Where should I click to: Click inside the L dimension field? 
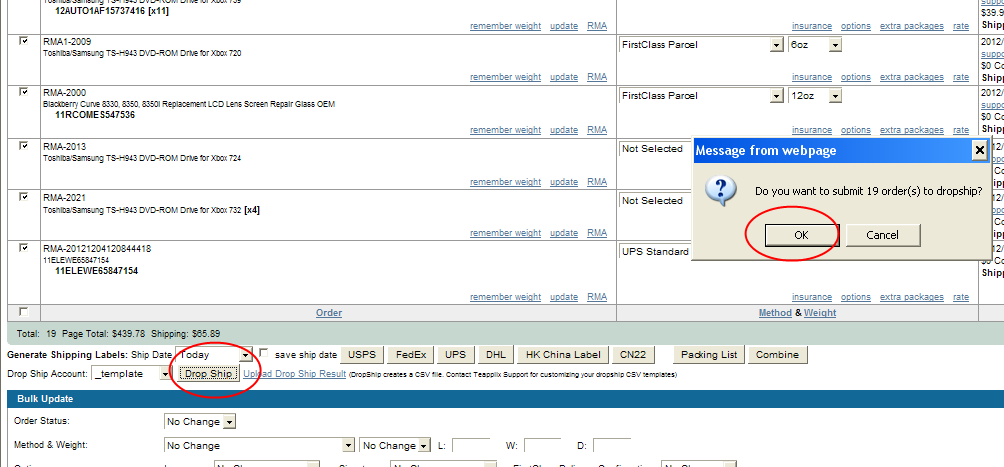pos(471,445)
